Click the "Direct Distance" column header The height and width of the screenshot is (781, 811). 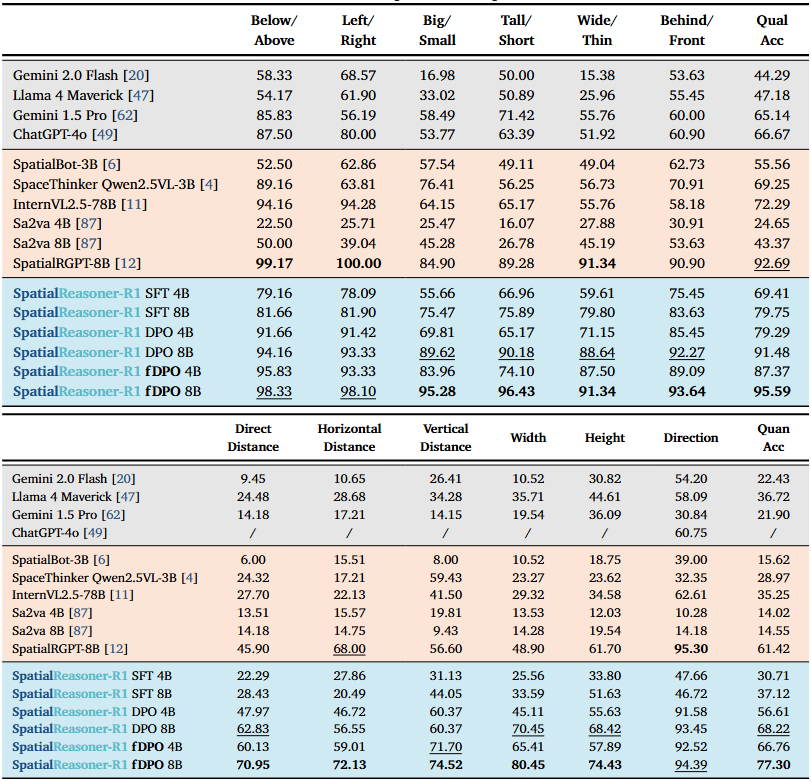click(253, 438)
